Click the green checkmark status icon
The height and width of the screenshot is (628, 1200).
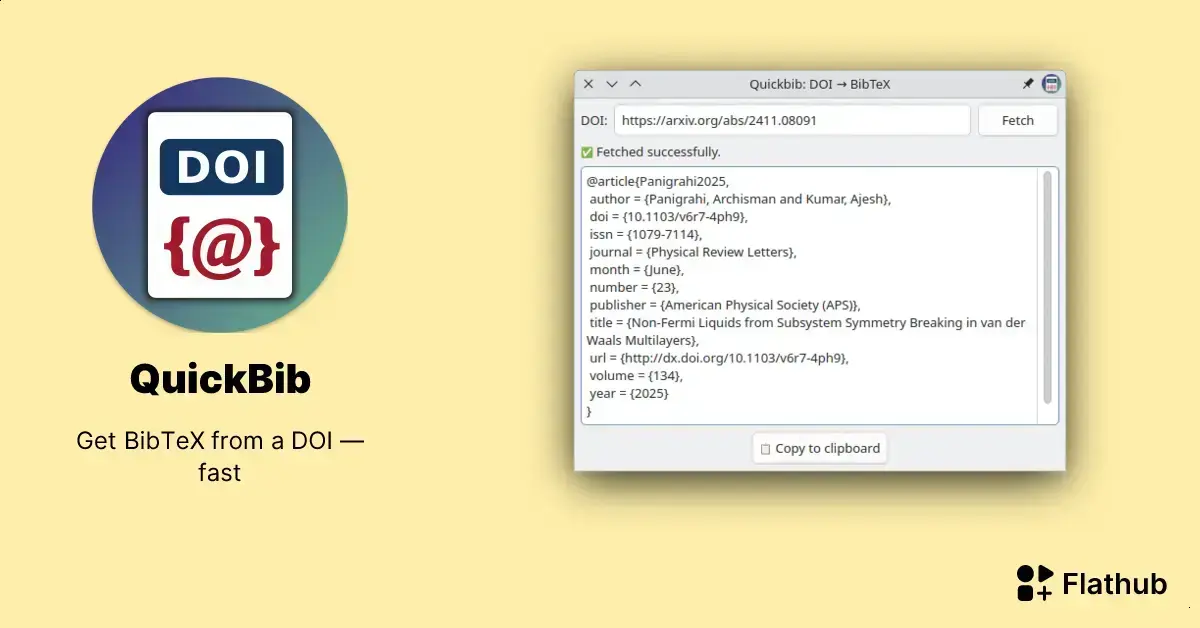pyautogui.click(x=587, y=152)
